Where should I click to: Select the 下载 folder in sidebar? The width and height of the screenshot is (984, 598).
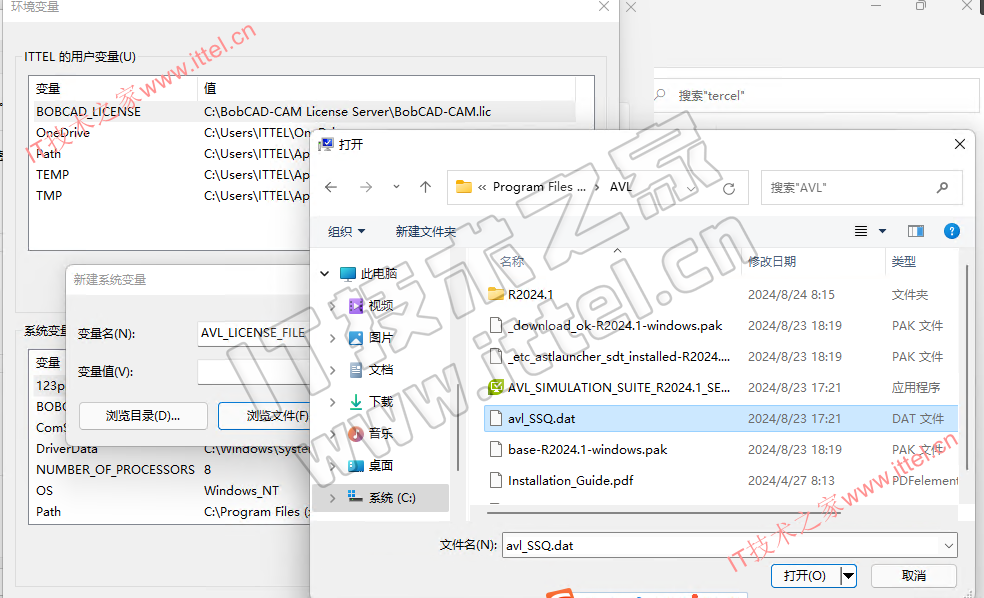372,402
